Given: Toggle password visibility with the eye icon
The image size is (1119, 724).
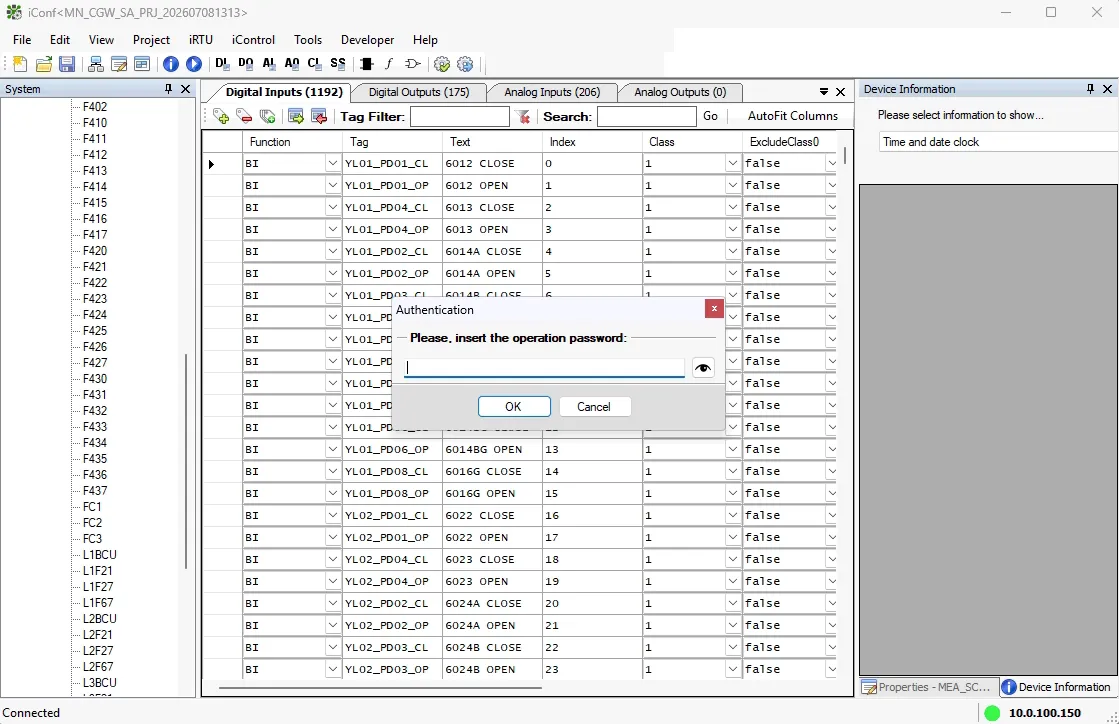Looking at the screenshot, I should click(703, 368).
